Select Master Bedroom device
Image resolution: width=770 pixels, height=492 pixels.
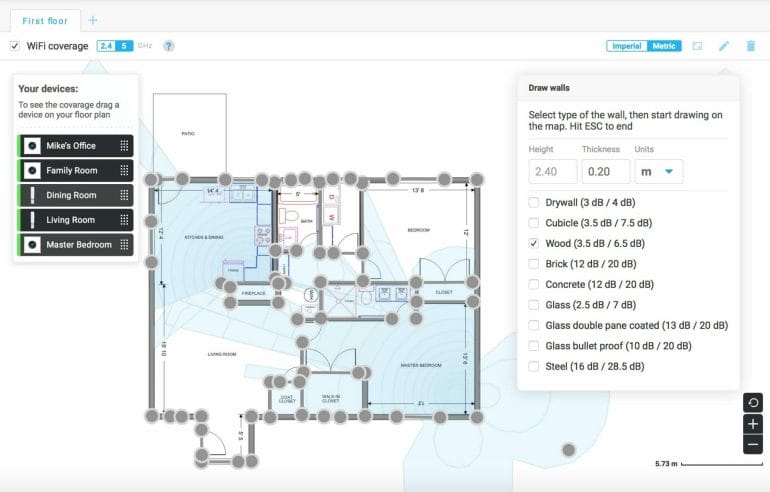coord(75,245)
